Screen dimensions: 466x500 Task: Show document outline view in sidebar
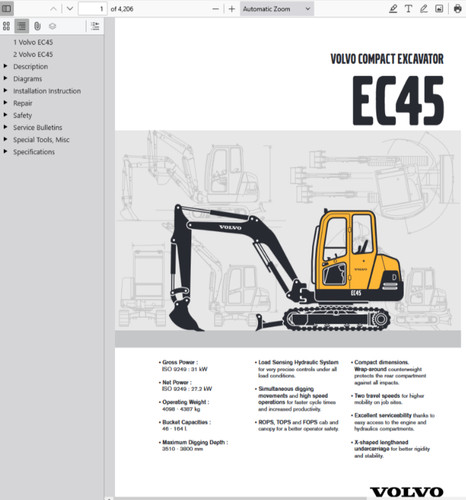click(x=22, y=26)
